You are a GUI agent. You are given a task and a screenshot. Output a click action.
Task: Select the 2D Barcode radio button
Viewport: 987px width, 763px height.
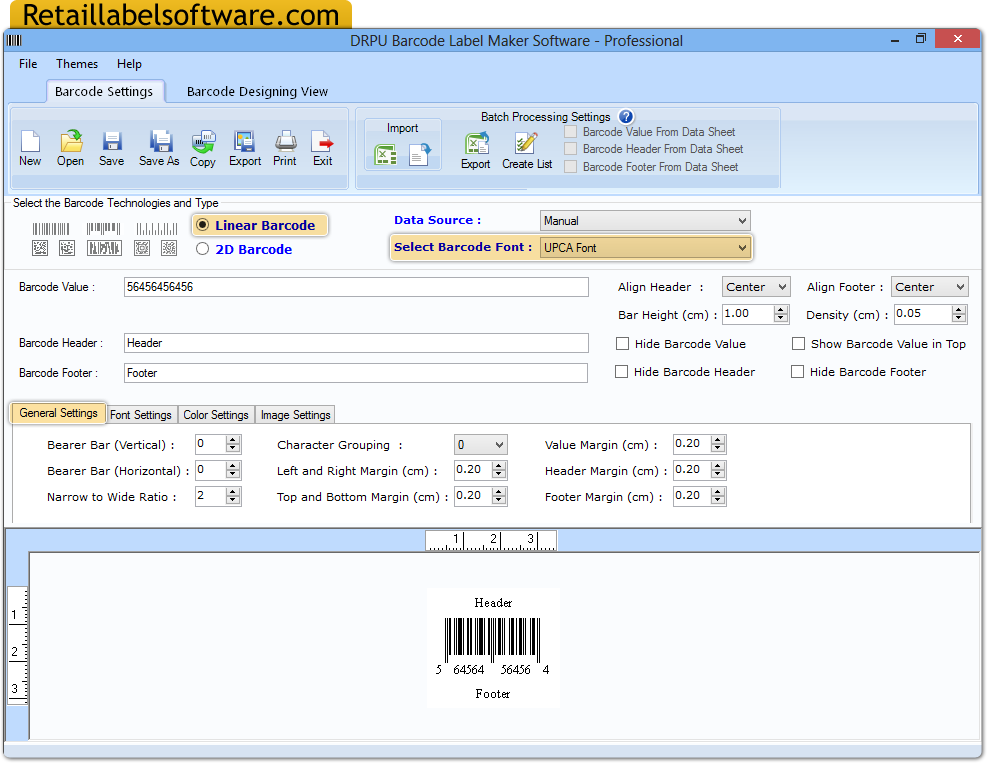click(201, 249)
